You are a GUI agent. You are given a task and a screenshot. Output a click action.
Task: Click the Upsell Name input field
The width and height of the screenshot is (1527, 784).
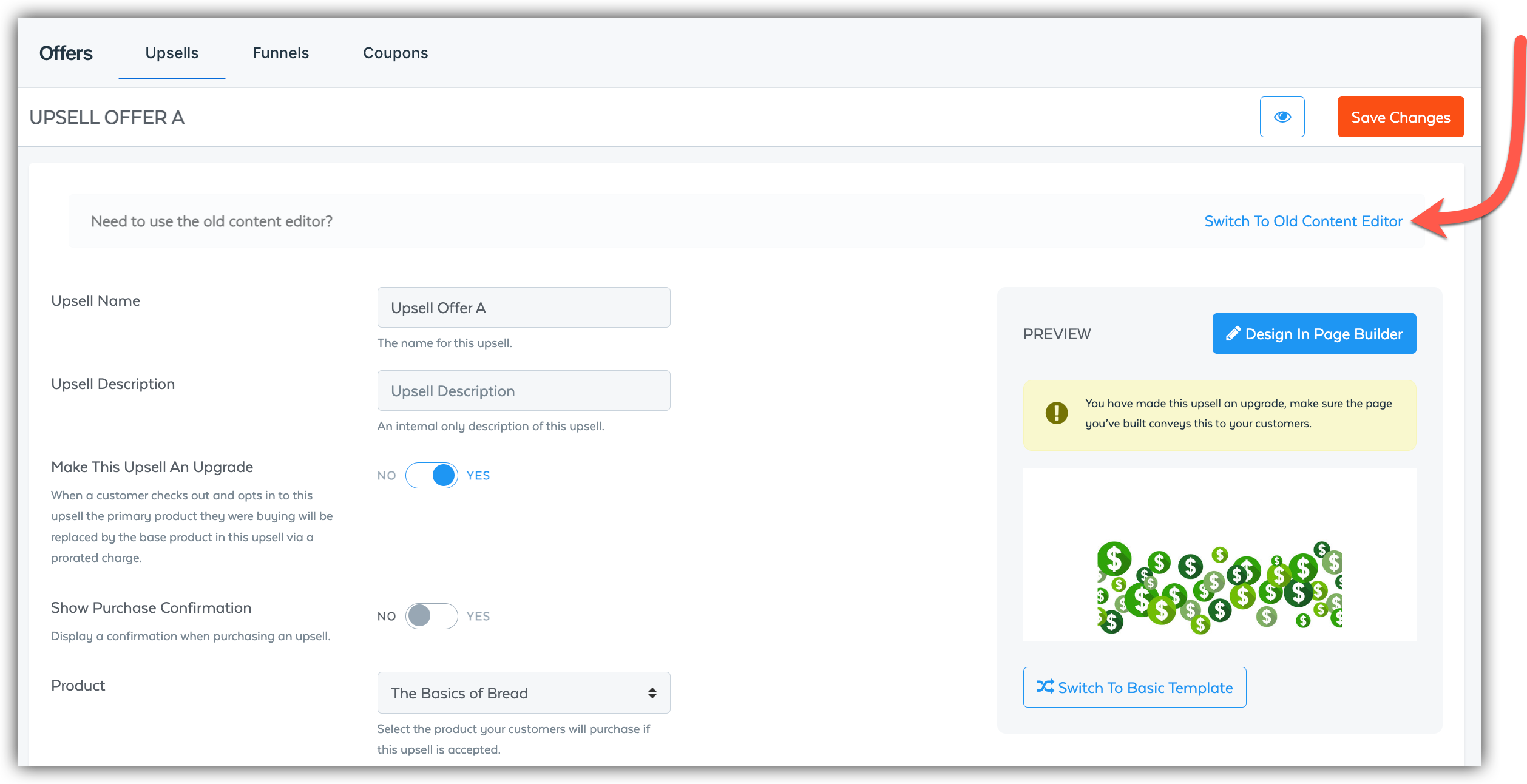523,308
